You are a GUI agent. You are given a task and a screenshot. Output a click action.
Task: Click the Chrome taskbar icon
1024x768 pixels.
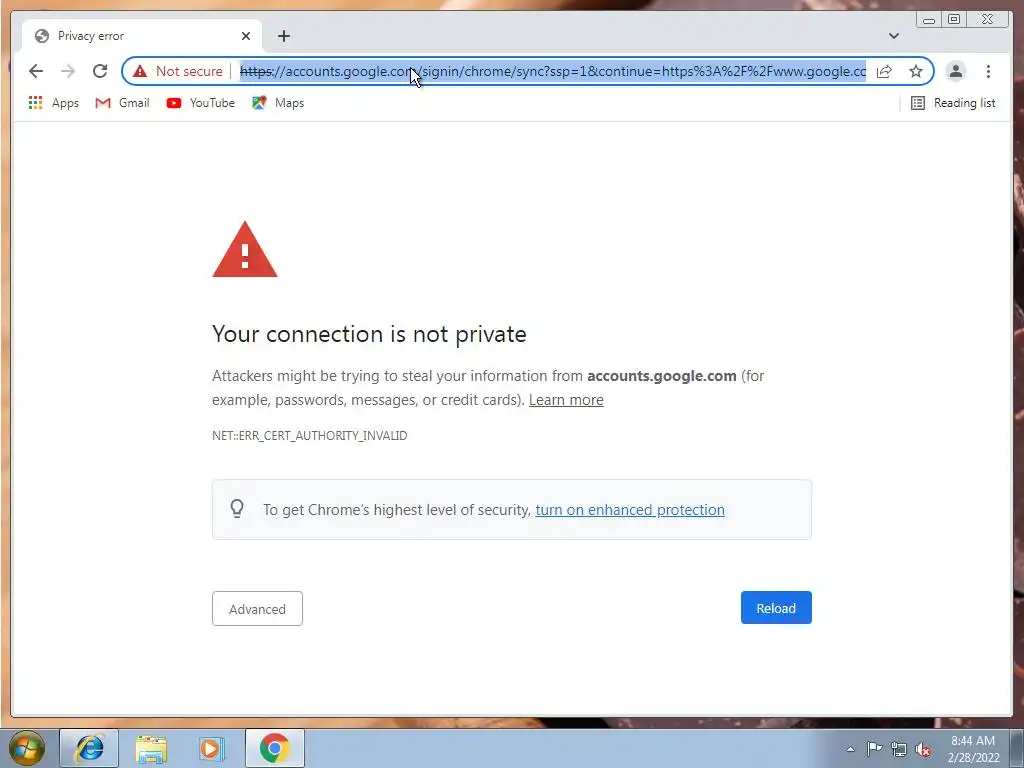274,748
